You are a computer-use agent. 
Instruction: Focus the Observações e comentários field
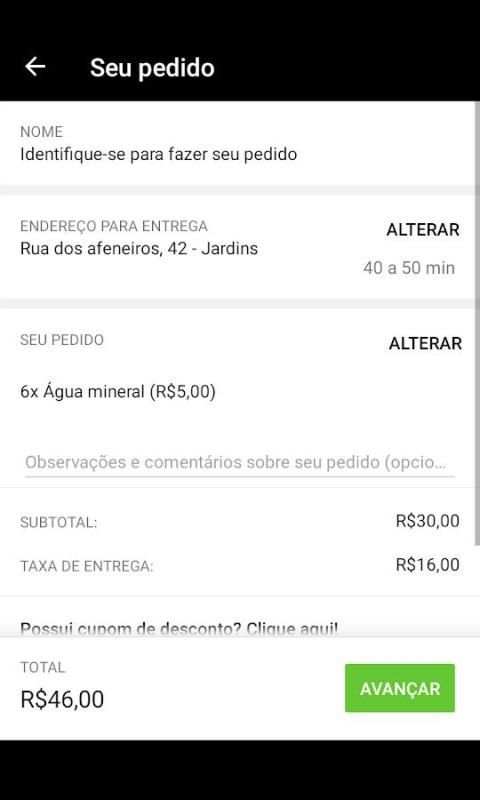click(x=239, y=463)
